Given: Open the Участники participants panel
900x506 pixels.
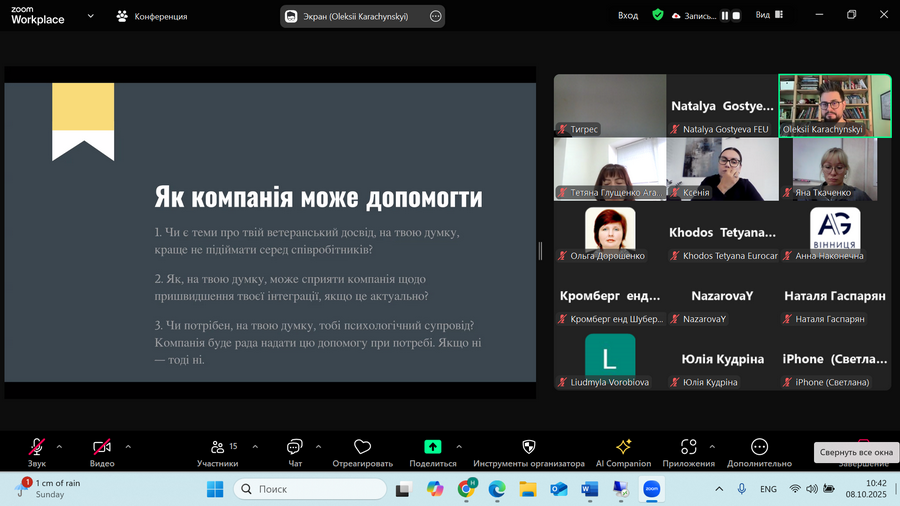Looking at the screenshot, I should pos(217,448).
